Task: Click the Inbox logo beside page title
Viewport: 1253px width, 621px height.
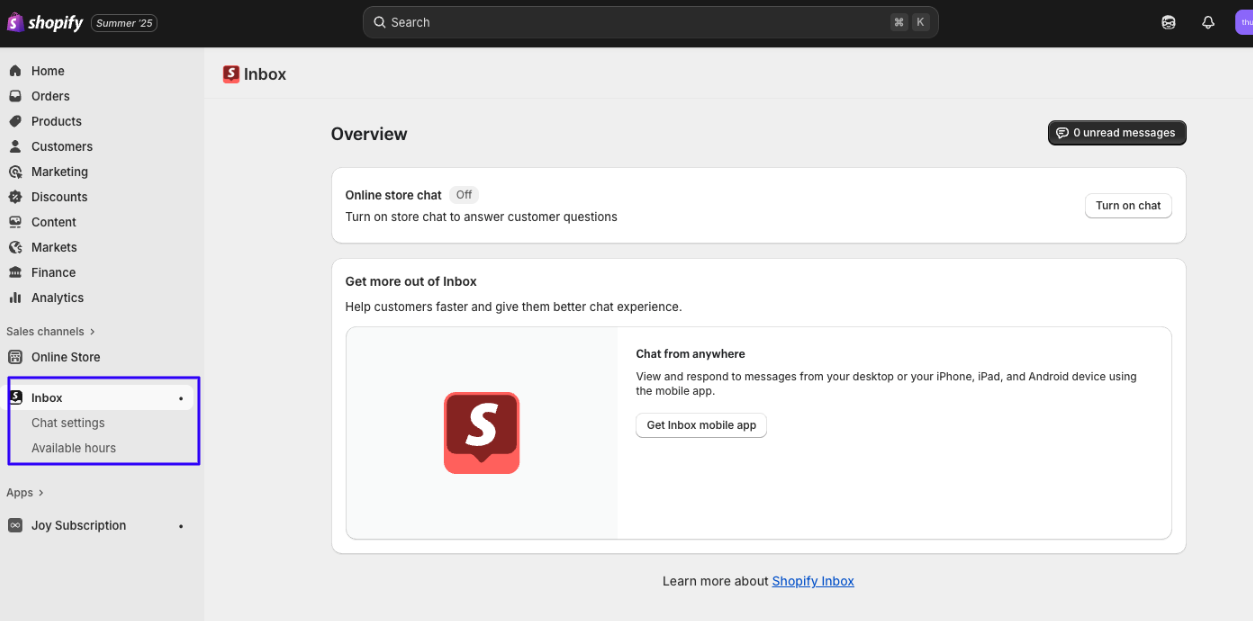Action: click(x=231, y=74)
